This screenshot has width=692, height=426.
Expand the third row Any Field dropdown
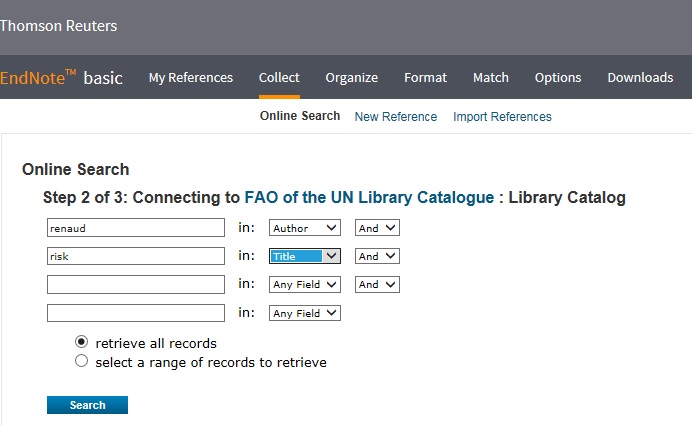305,285
